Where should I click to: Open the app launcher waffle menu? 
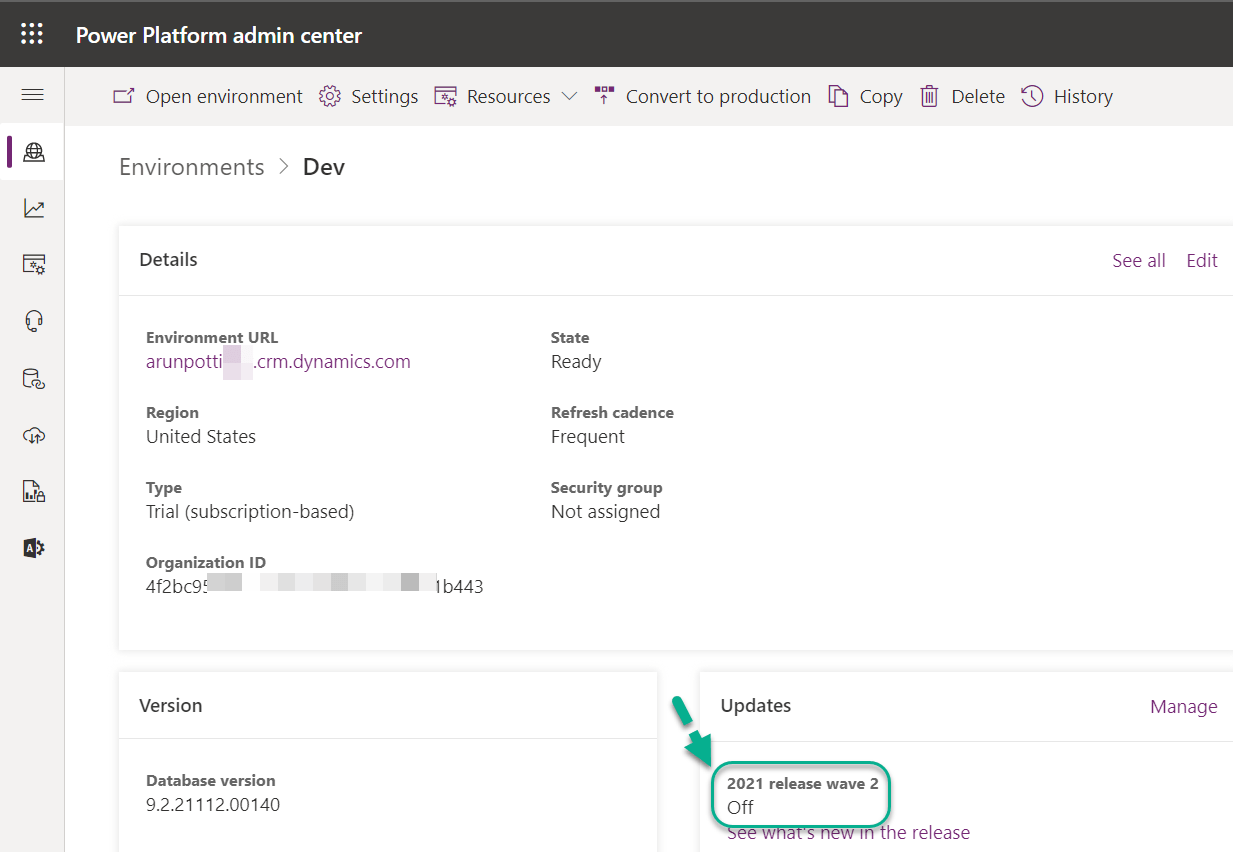coord(32,34)
